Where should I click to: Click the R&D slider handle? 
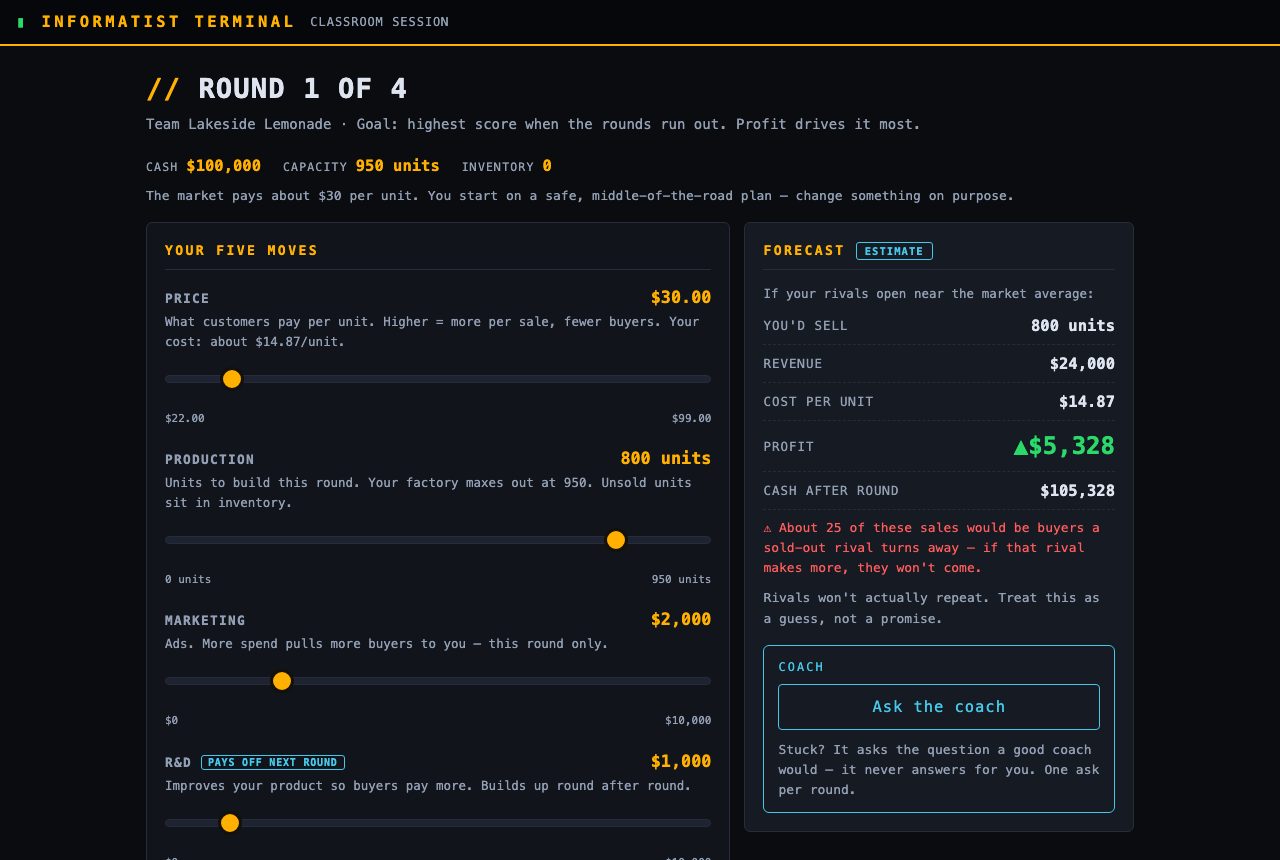pyautogui.click(x=230, y=823)
